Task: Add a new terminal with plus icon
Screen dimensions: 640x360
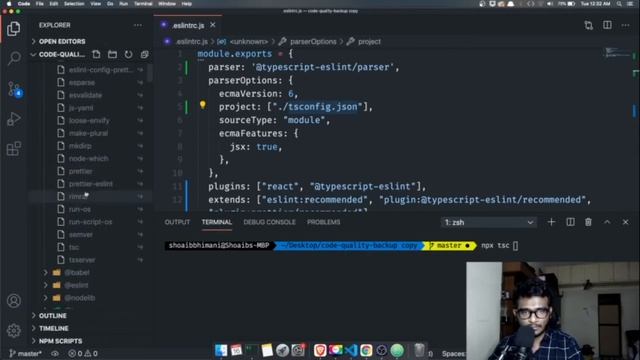Action: [x=551, y=222]
